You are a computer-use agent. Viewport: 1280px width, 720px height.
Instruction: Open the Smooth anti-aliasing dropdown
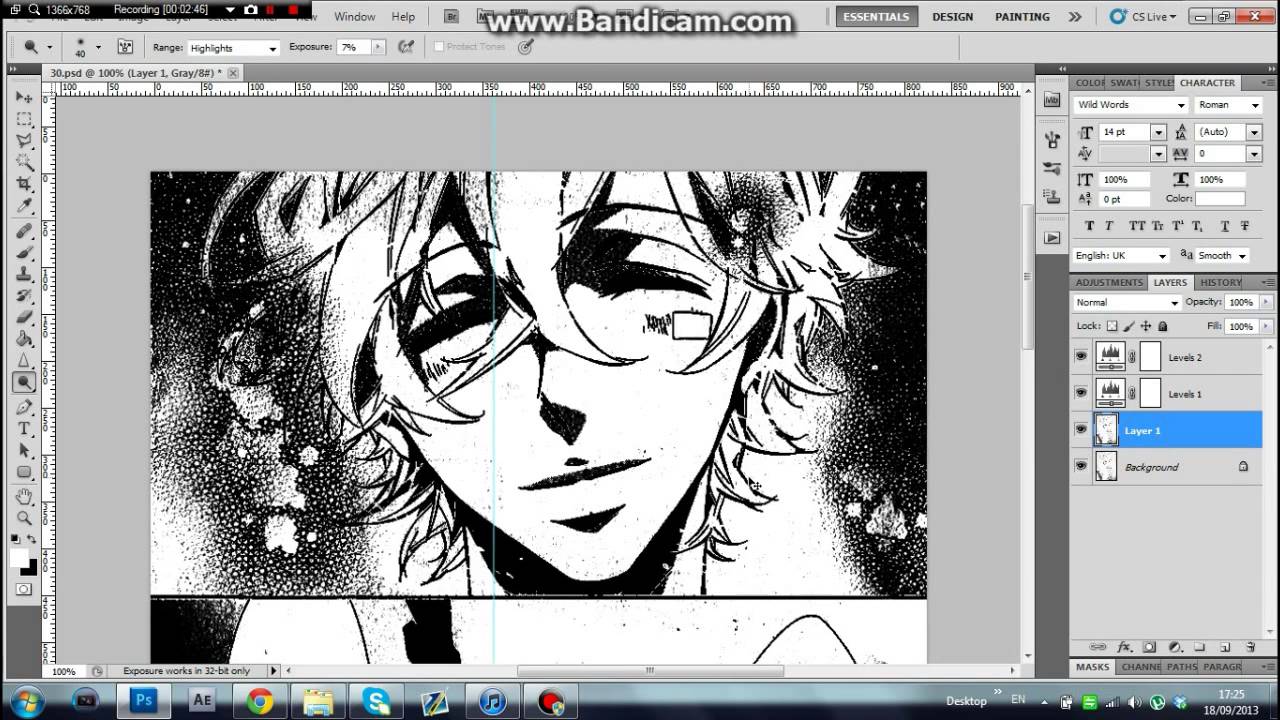pos(1222,256)
